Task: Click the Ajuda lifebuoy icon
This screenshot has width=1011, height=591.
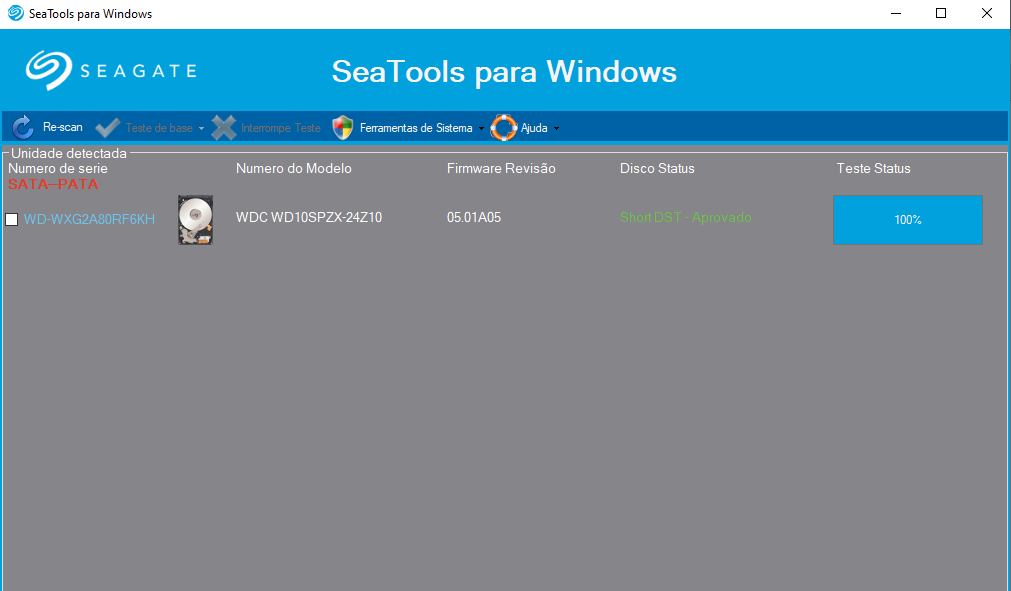Action: pyautogui.click(x=504, y=128)
